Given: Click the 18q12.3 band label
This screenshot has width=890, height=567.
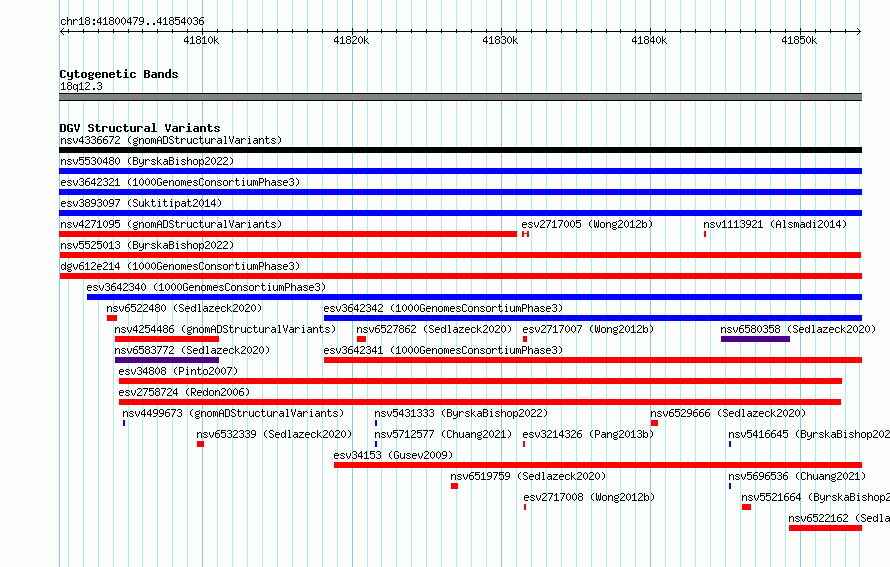Looking at the screenshot, I should [81, 86].
